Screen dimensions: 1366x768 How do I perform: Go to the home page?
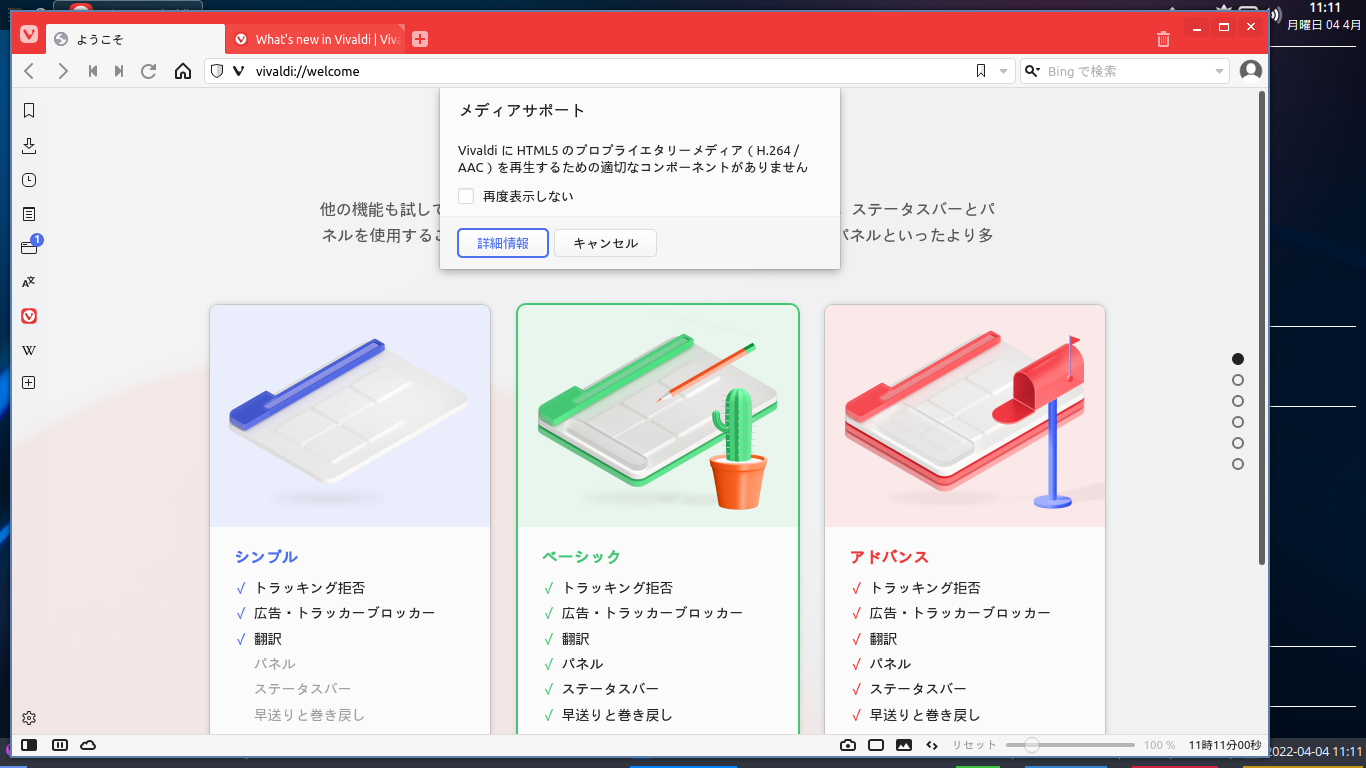pyautogui.click(x=183, y=71)
